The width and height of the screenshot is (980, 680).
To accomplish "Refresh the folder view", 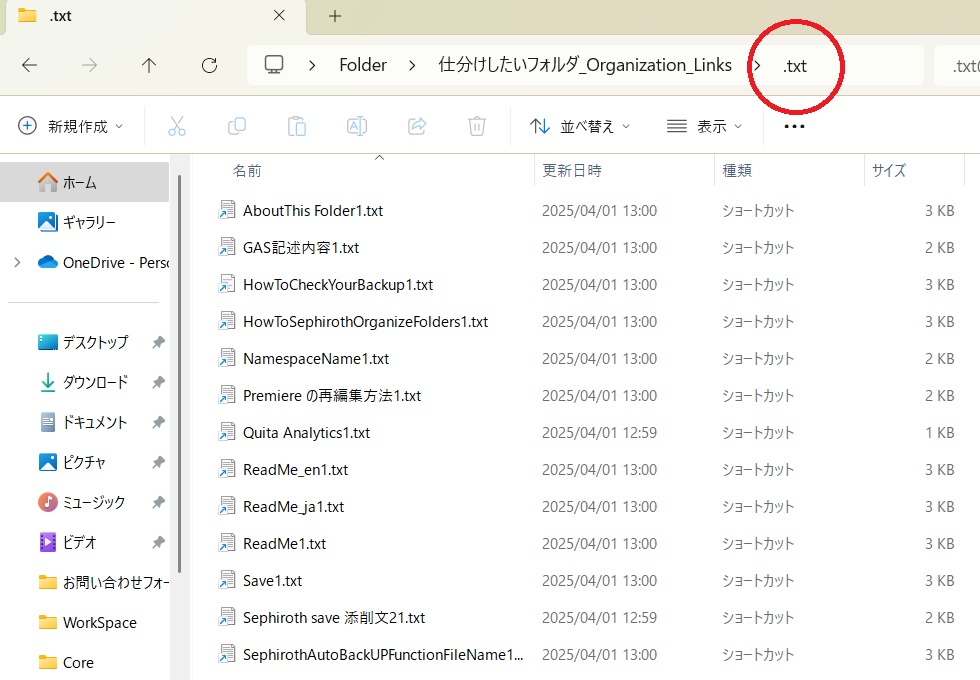I will pos(209,65).
